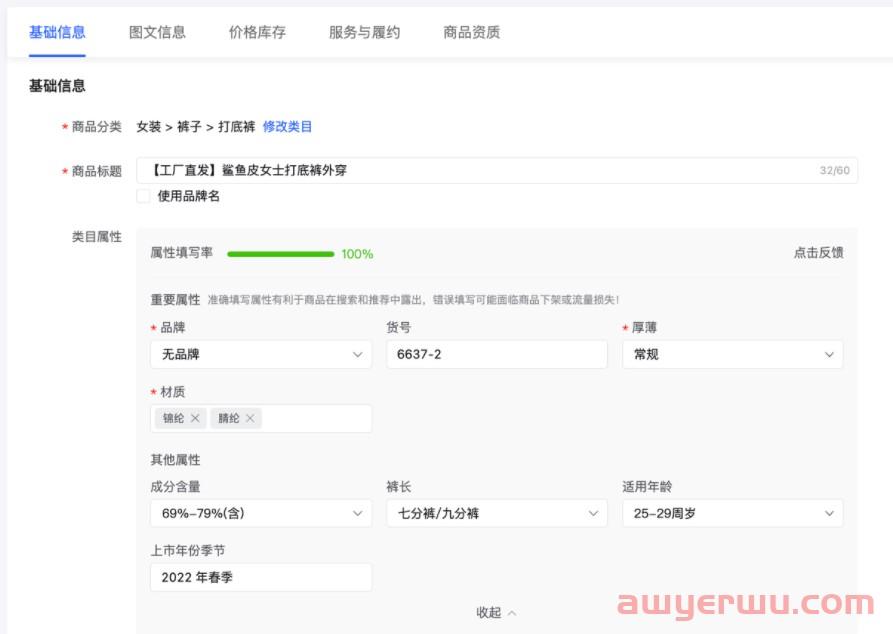Open the 厚薄 dropdown showing 常规

tap(732, 354)
